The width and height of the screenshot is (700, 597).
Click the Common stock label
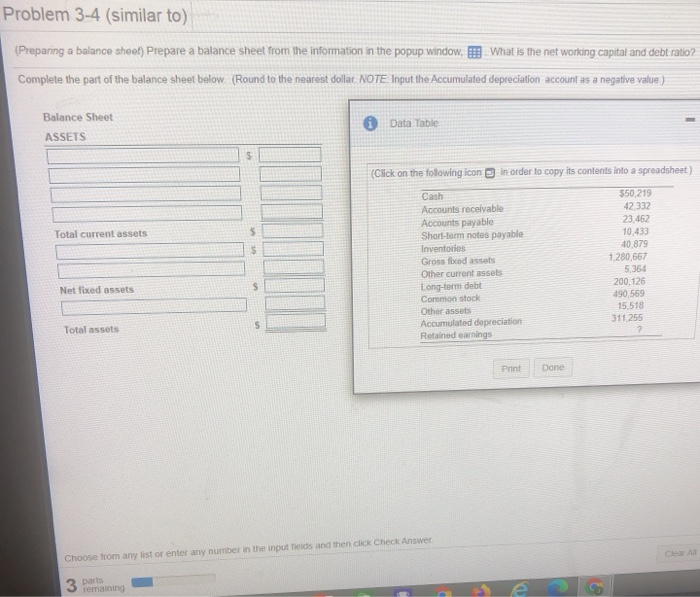(x=450, y=299)
